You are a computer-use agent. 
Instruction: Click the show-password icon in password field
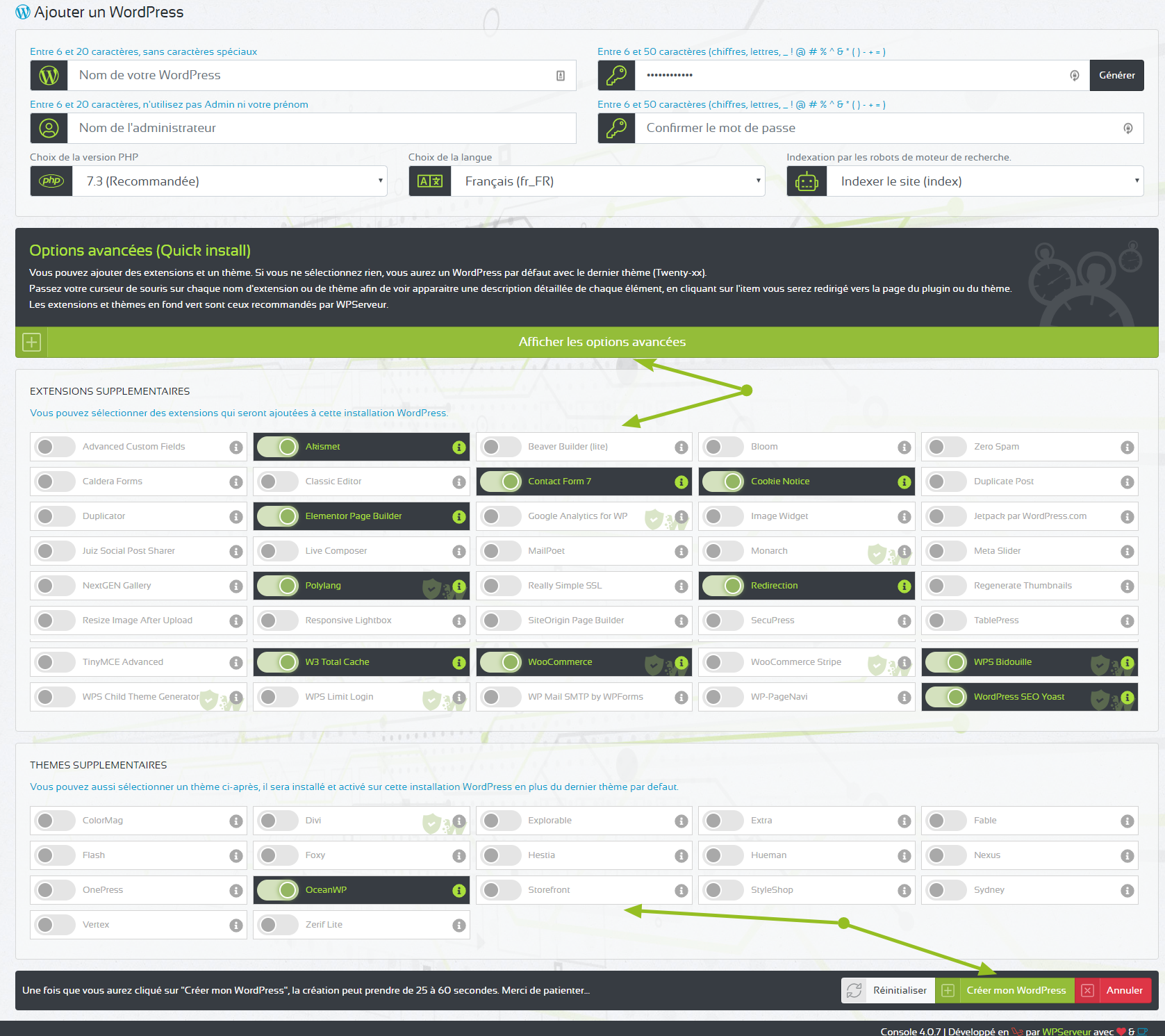1074,76
